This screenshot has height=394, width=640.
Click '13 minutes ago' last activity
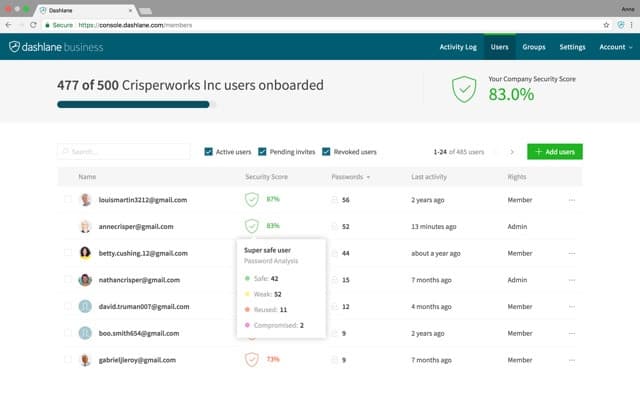(433, 226)
